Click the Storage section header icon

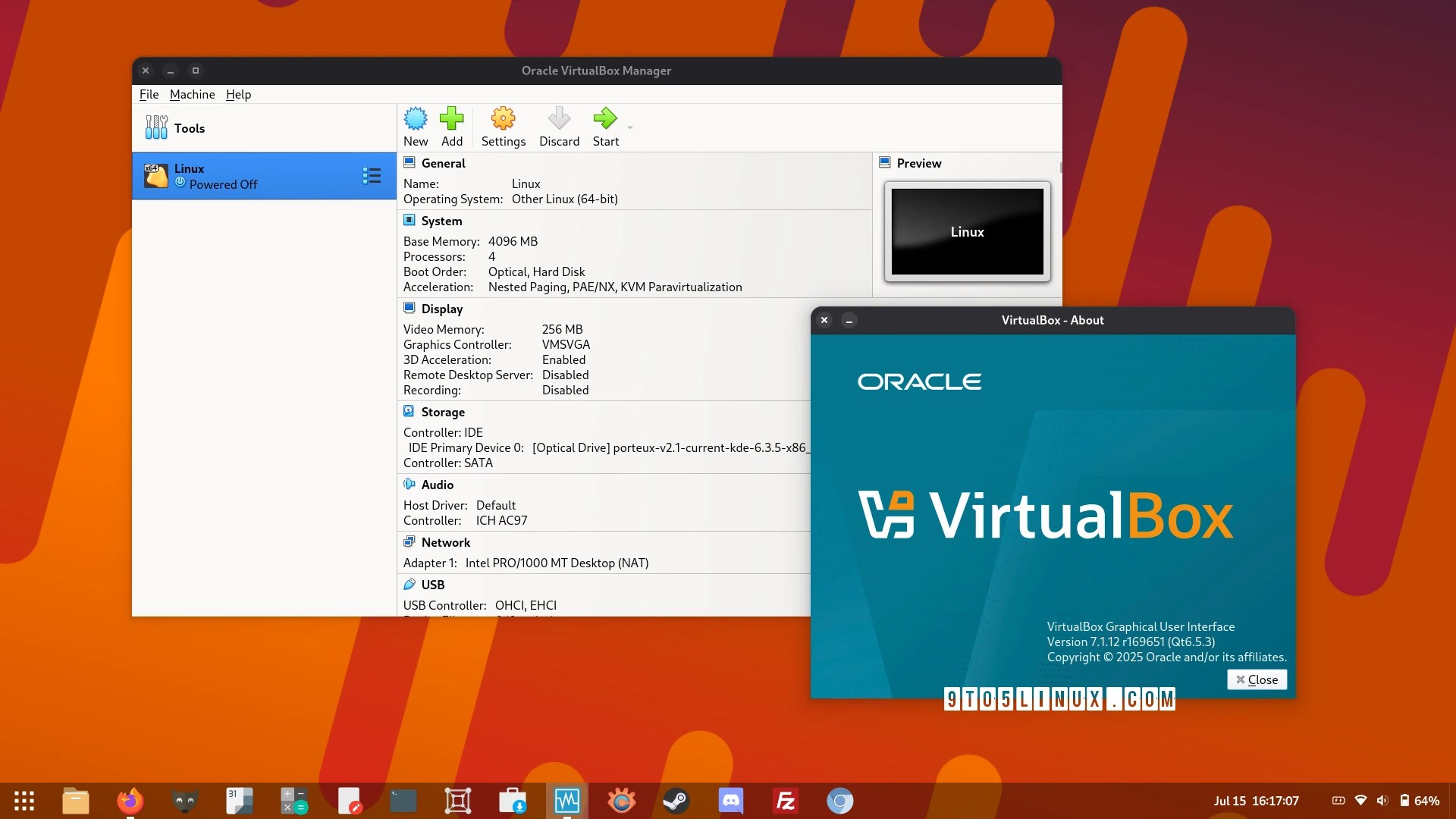click(x=409, y=411)
